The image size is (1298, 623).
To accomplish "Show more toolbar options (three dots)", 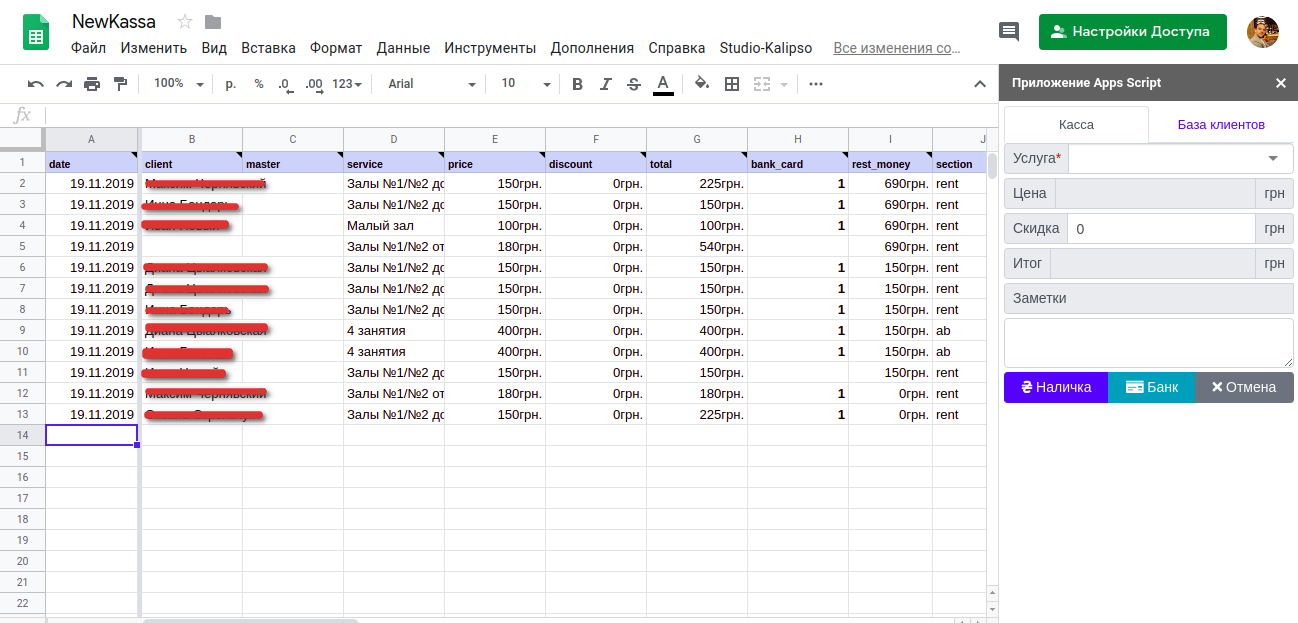I will point(816,84).
